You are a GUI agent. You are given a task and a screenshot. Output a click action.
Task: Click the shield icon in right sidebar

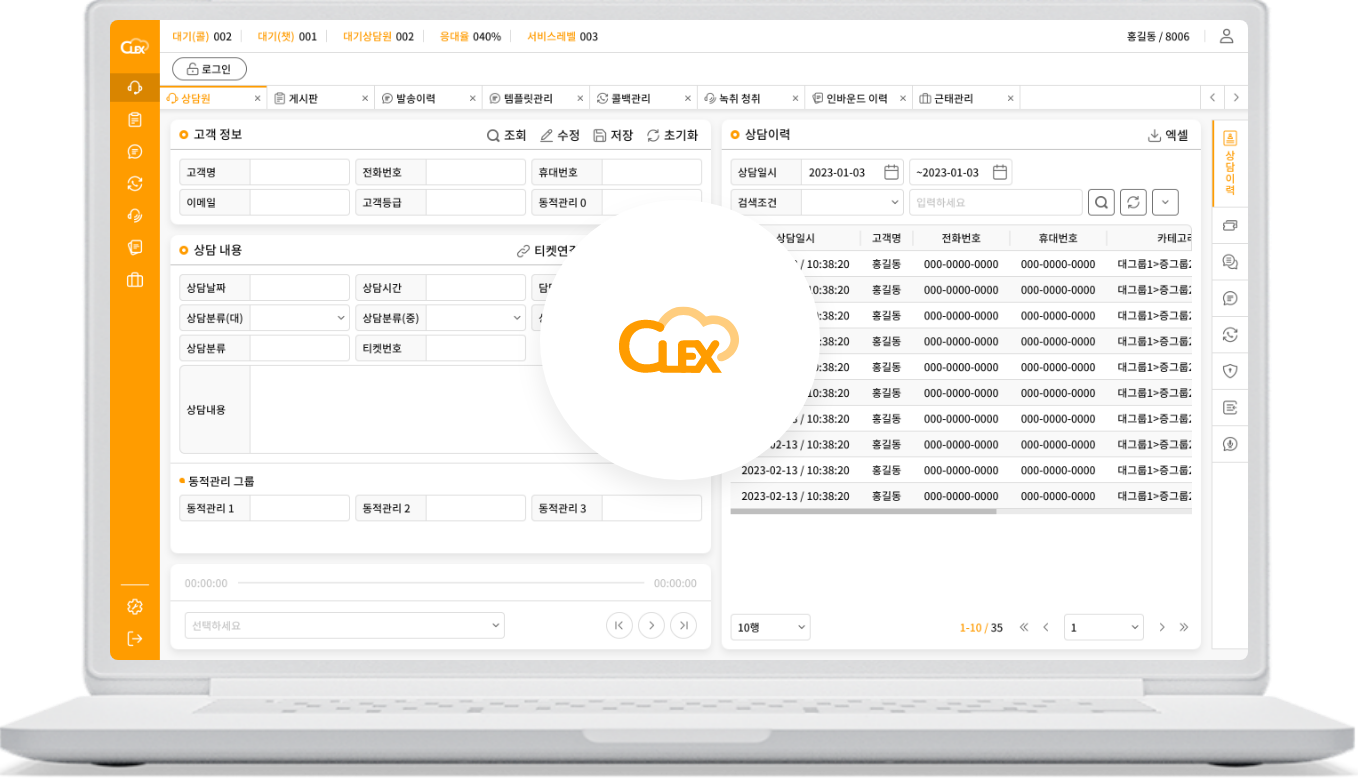point(1230,371)
